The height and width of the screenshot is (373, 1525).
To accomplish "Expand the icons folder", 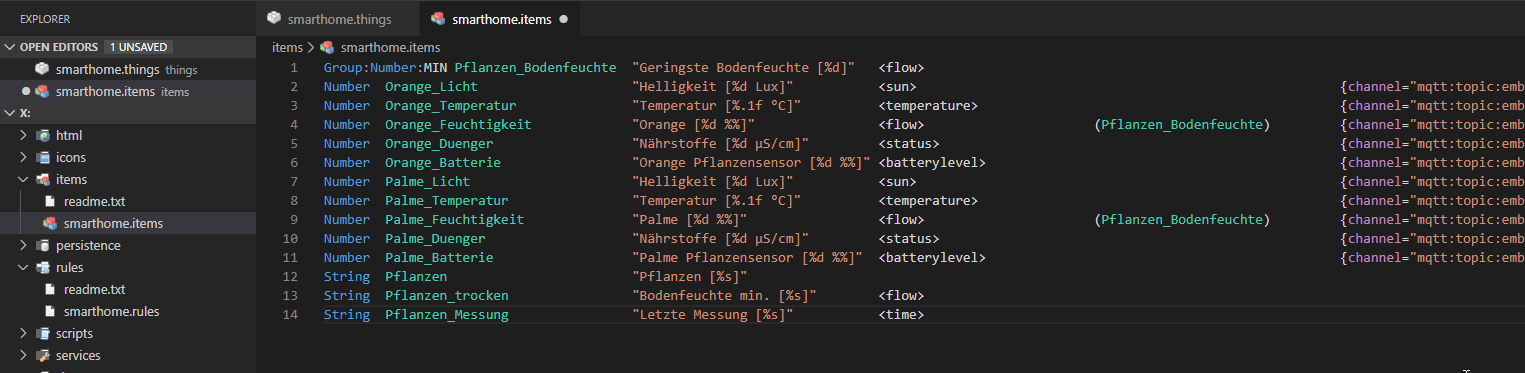I will (24, 157).
